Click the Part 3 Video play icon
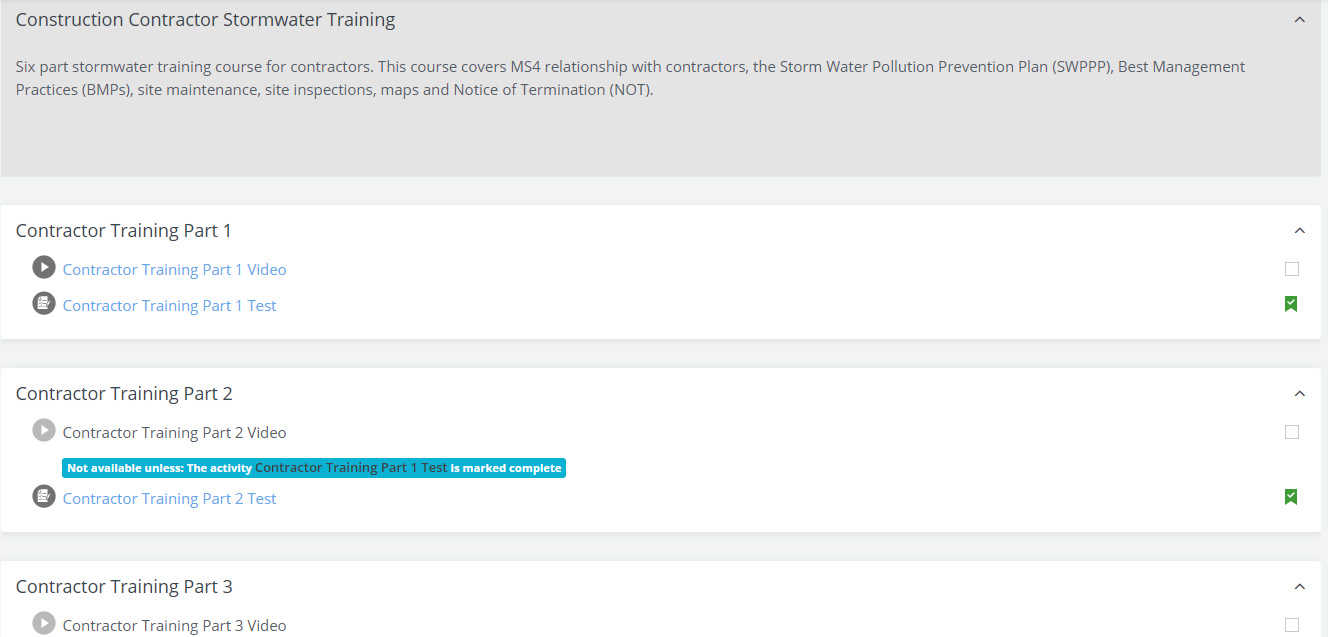The width and height of the screenshot is (1328, 637). click(44, 624)
